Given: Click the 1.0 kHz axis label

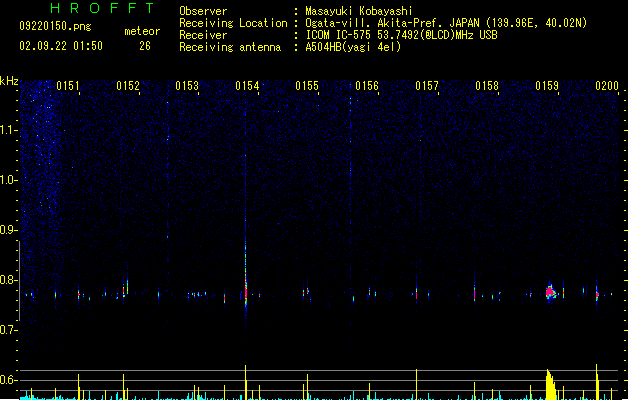Looking at the screenshot, I should pos(8,180).
